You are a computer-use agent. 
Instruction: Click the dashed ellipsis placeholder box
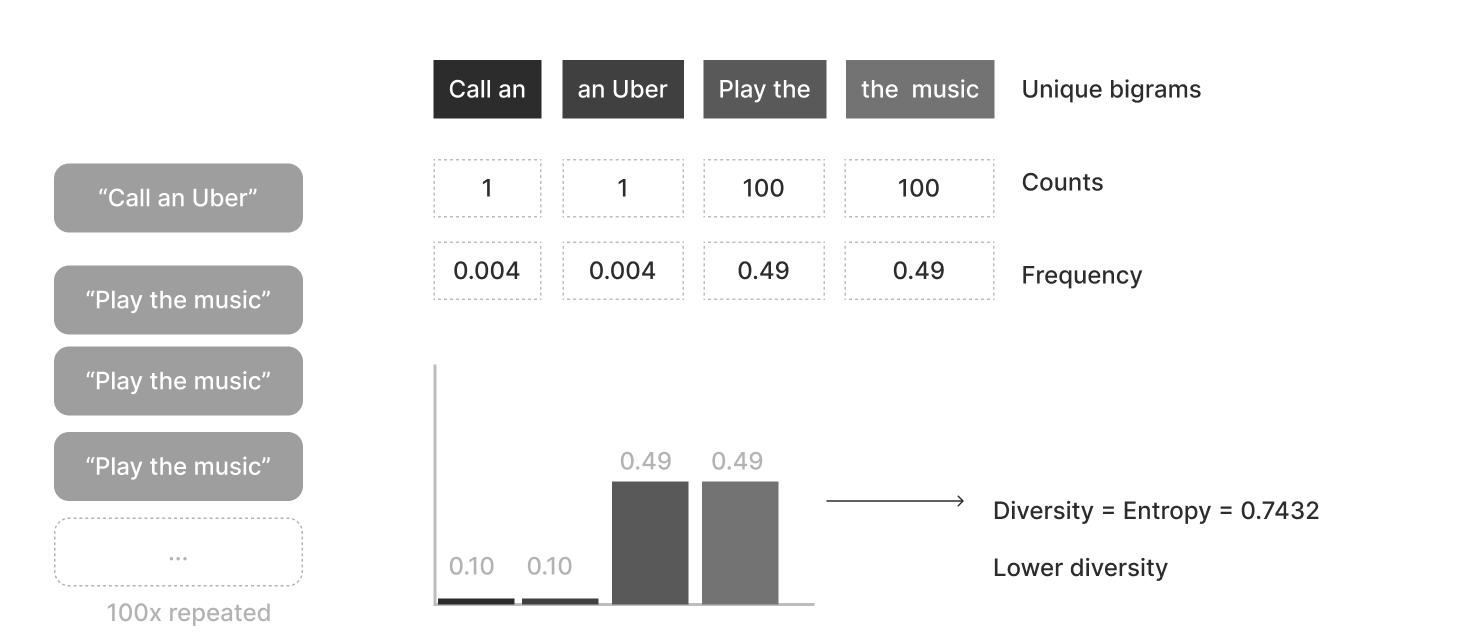pyautogui.click(x=178, y=552)
